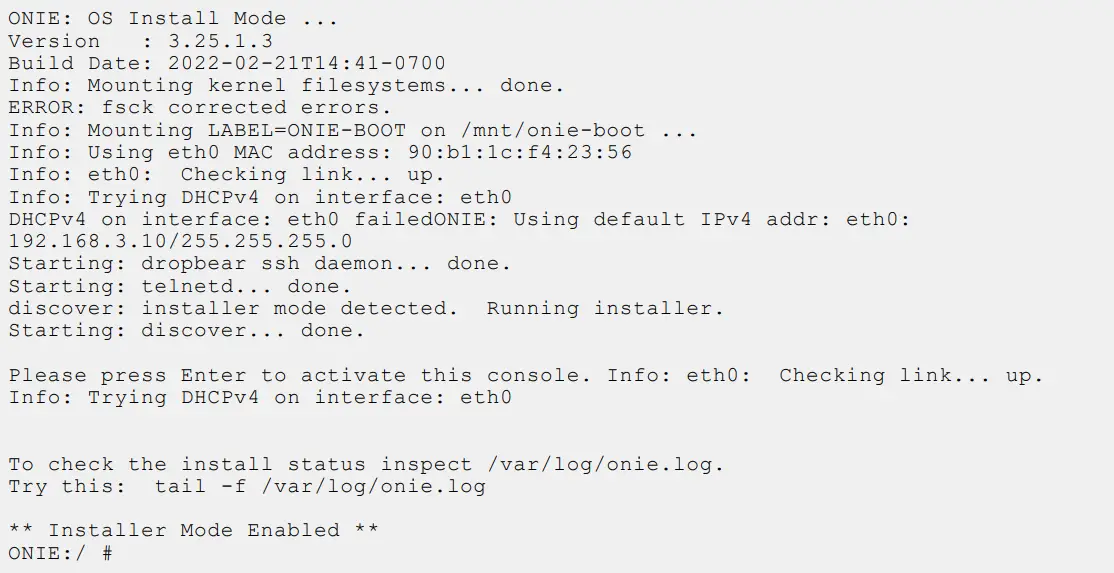1114x573 pixels.
Task: Click the "dropbear ssh daemon" startup line
Action: point(260,264)
